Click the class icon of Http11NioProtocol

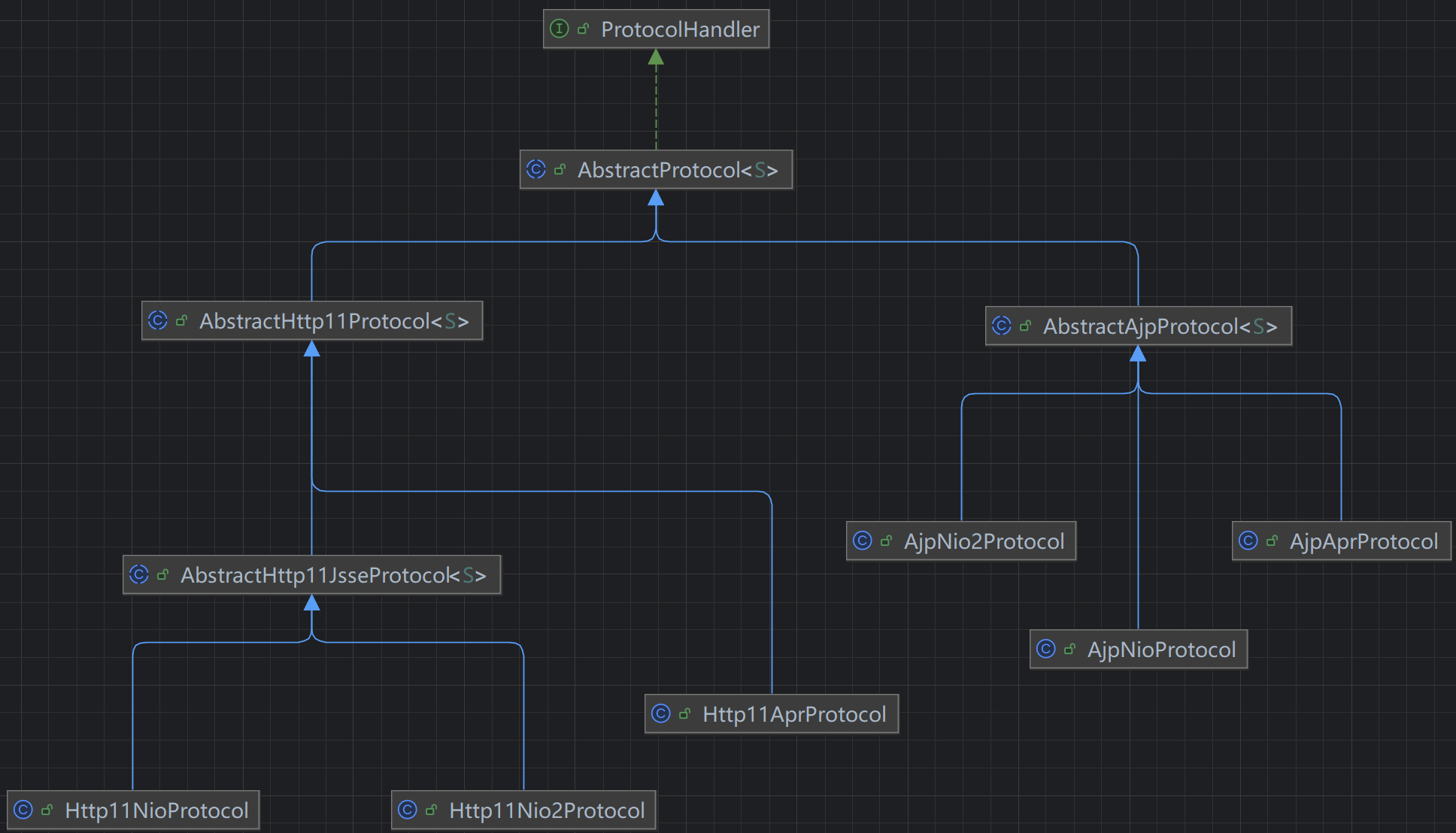click(23, 810)
